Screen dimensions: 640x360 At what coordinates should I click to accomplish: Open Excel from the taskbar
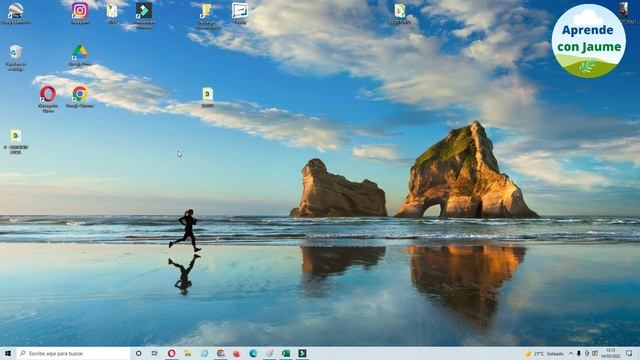pos(286,353)
